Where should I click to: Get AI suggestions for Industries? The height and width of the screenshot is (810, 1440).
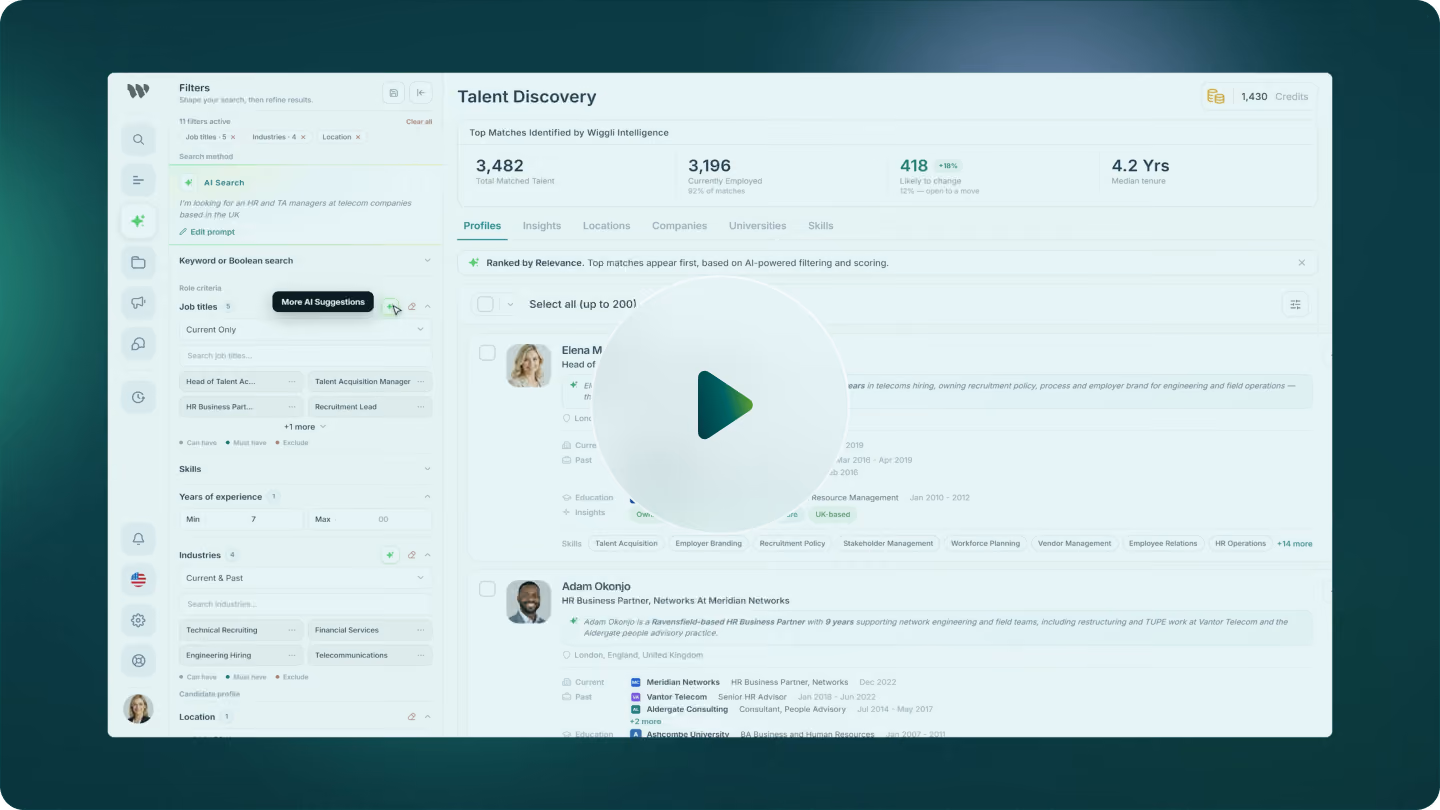[390, 555]
